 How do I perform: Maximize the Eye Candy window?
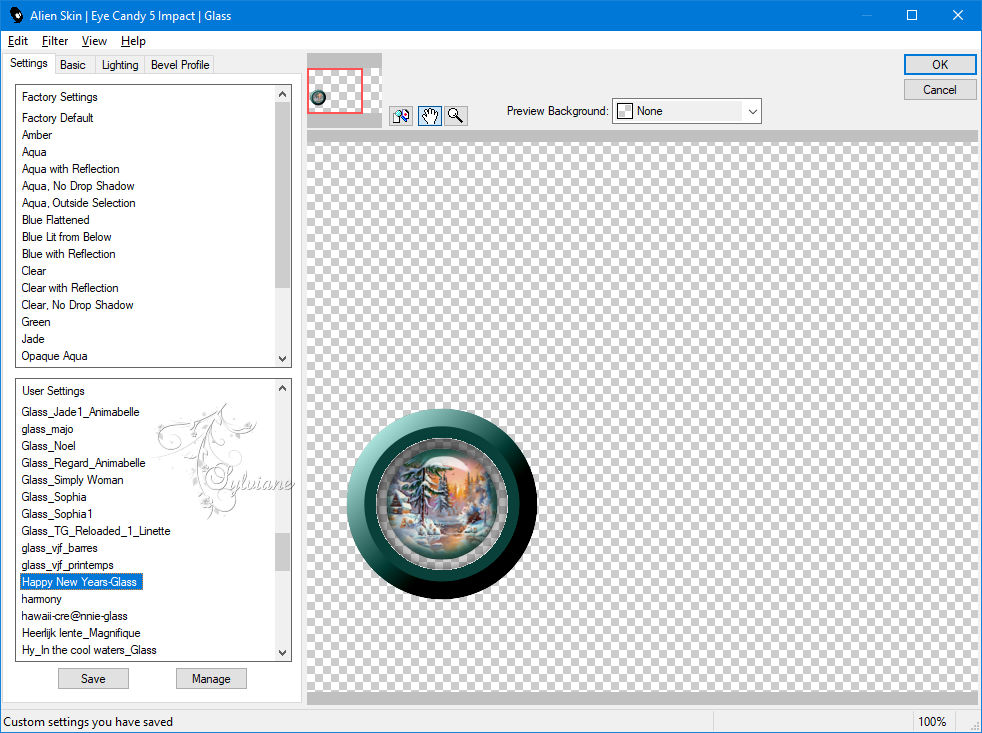pos(912,15)
